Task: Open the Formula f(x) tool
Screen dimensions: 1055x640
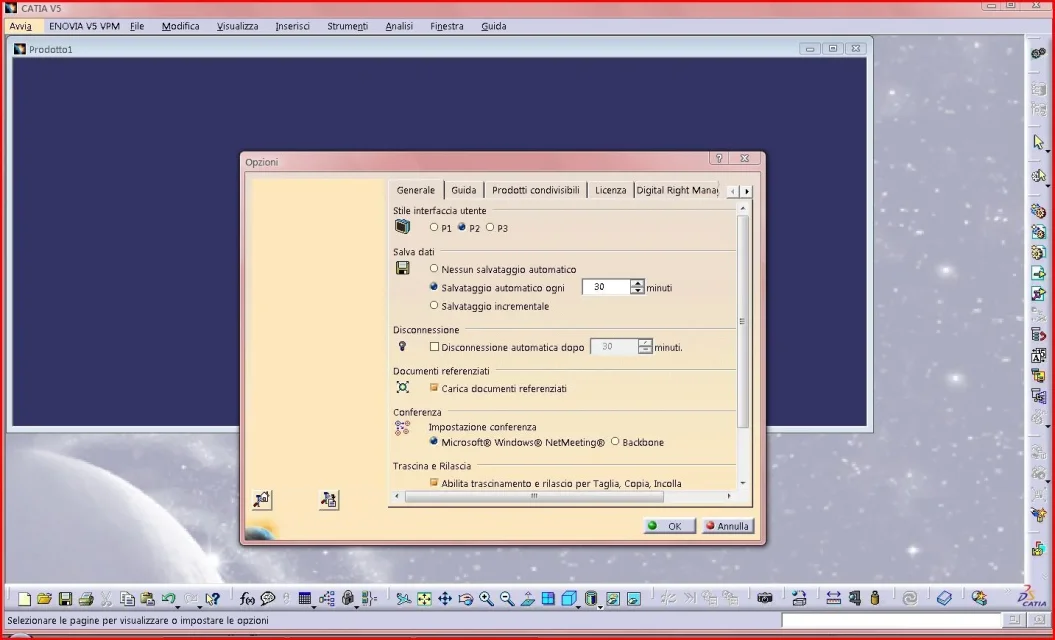Action: [x=247, y=599]
